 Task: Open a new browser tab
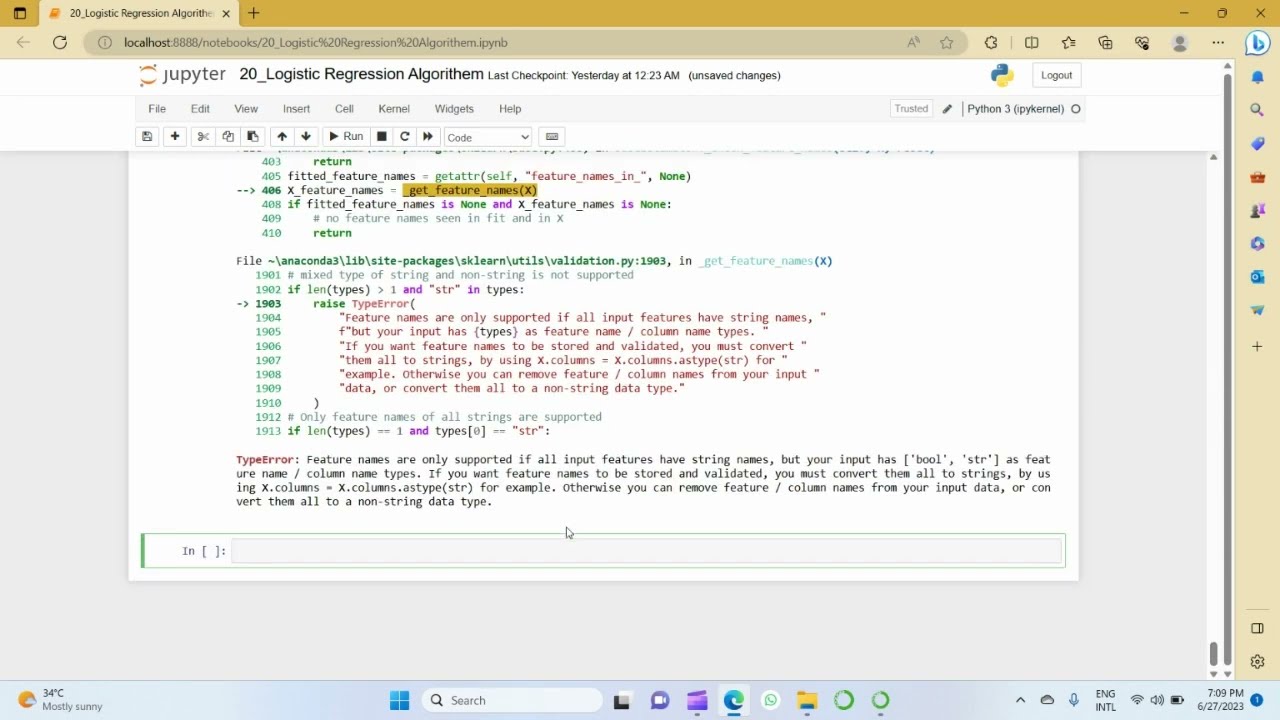(254, 13)
